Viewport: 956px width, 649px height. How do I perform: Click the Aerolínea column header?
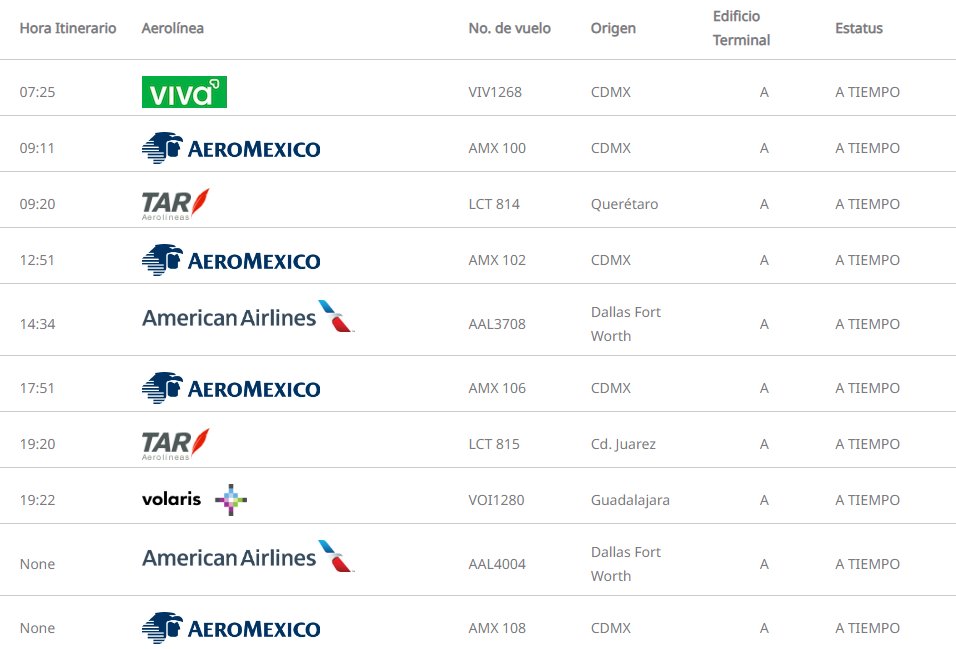(x=173, y=28)
